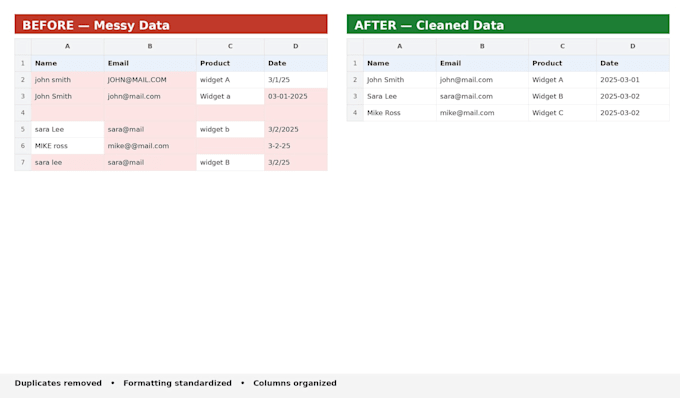The height and width of the screenshot is (398, 680).
Task: Select lowercase 'sara lee' in BEFORE row 7
Action: pyautogui.click(x=68, y=162)
